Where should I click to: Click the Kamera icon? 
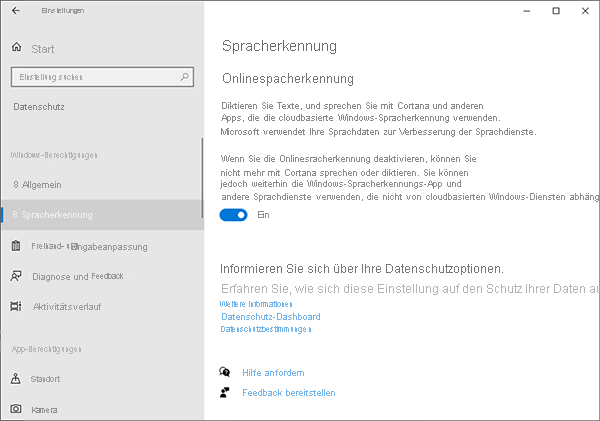(16, 410)
